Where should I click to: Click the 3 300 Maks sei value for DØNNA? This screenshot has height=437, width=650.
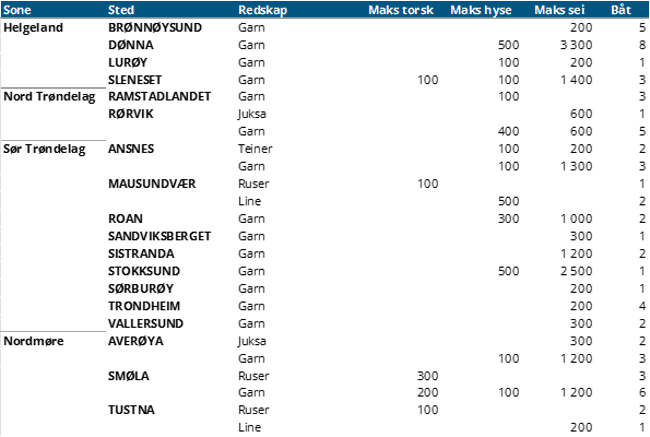[576, 45]
